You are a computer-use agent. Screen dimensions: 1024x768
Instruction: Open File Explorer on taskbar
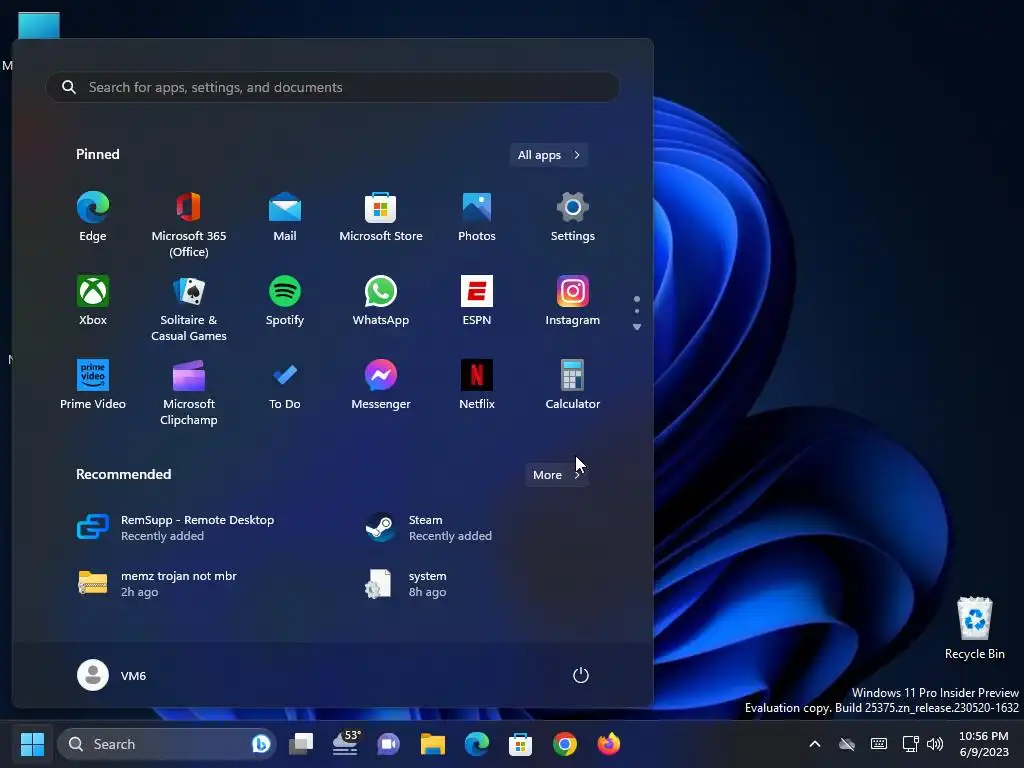[432, 744]
